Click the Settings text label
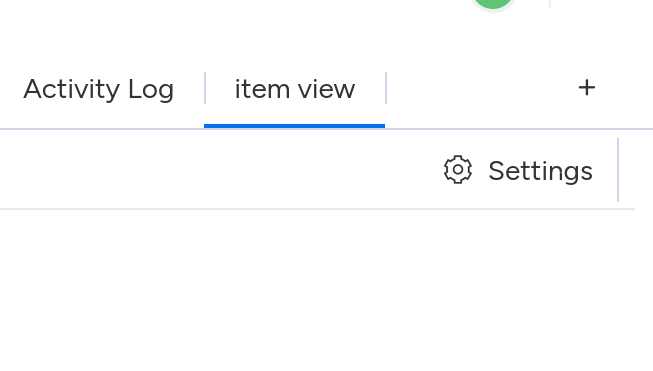The width and height of the screenshot is (653, 371). (x=541, y=171)
